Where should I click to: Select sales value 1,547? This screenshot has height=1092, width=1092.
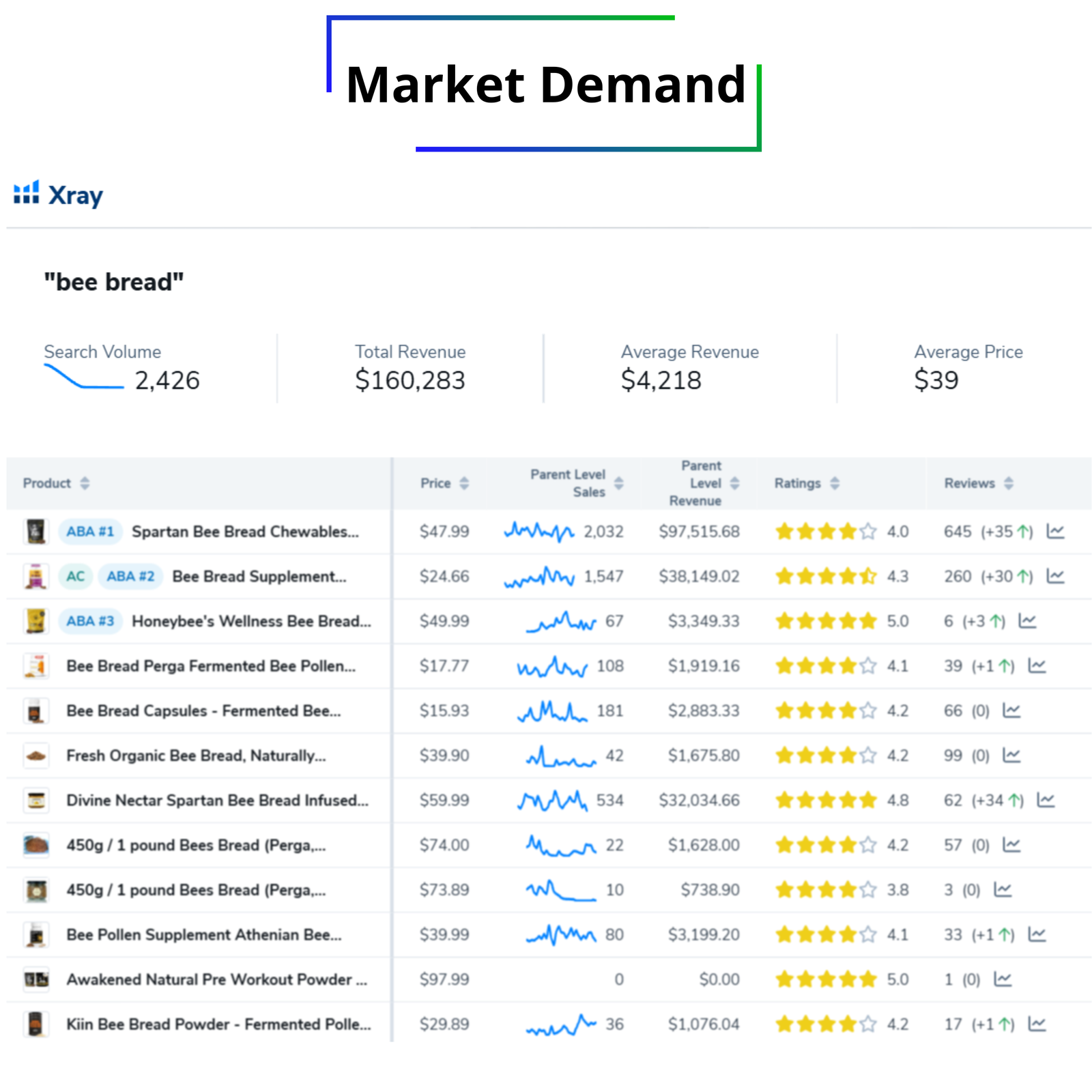click(603, 576)
